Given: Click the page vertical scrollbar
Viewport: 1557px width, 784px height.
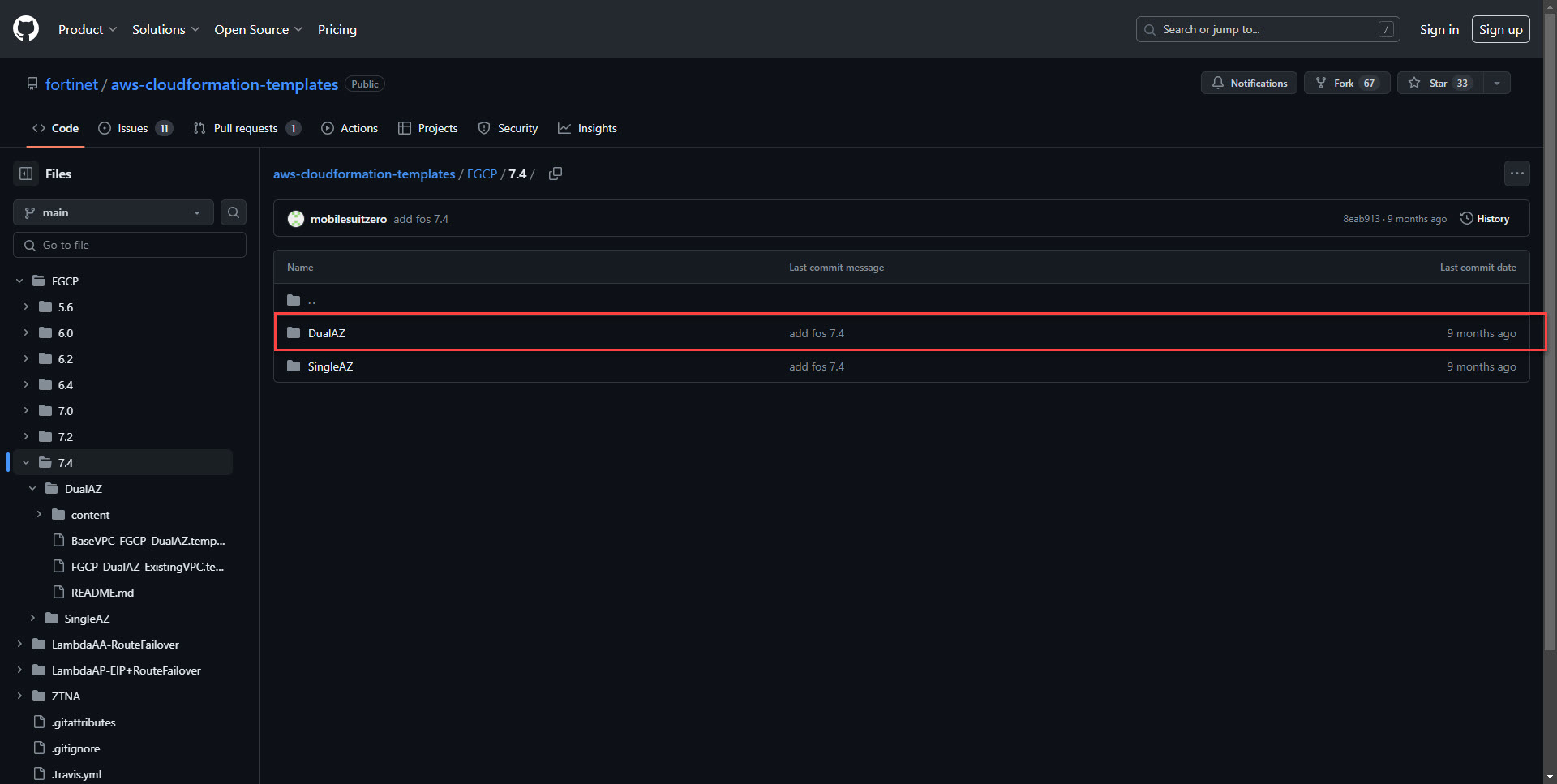Looking at the screenshot, I should (x=1550, y=332).
